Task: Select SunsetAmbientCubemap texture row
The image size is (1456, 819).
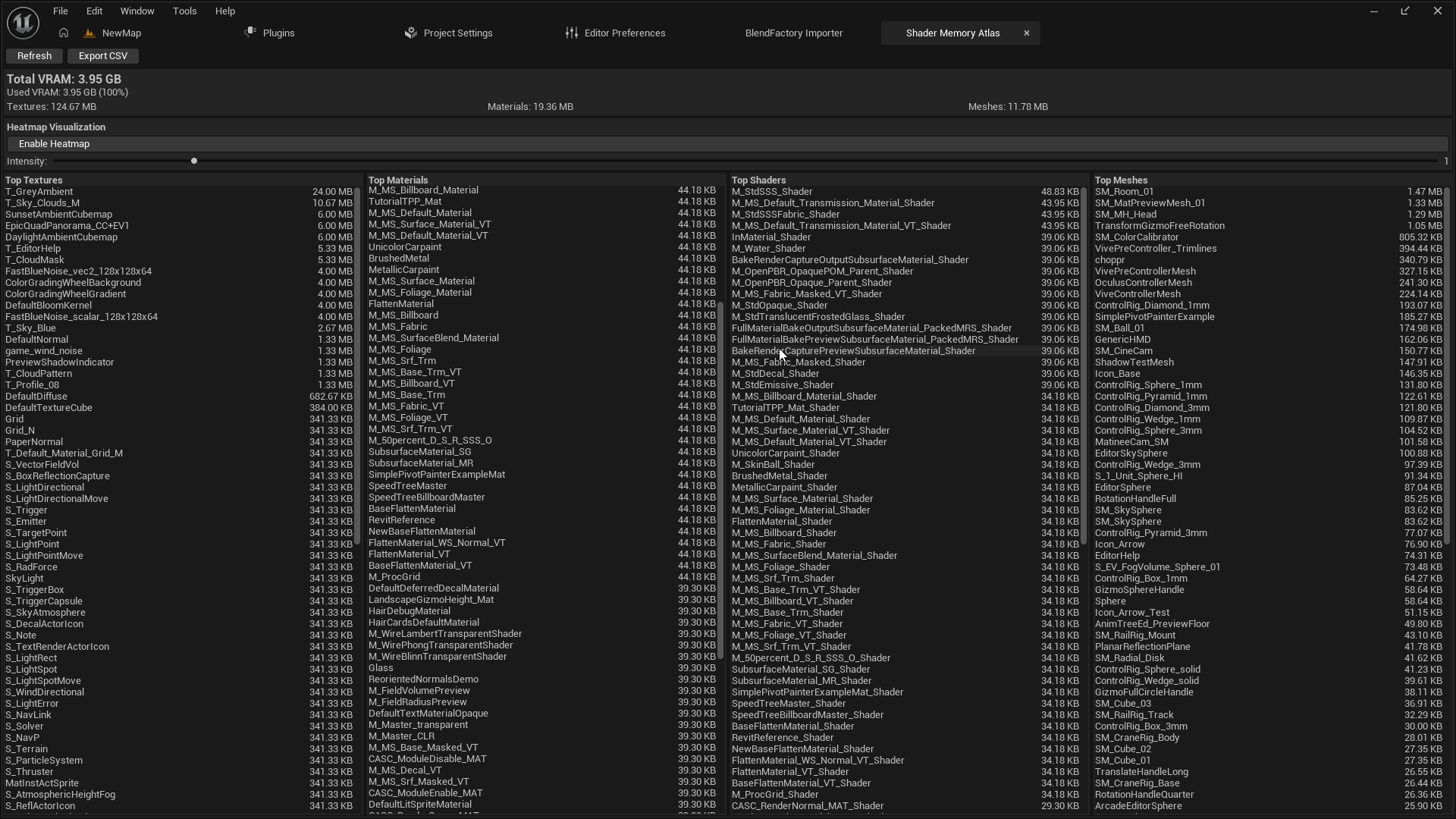Action: tap(179, 215)
